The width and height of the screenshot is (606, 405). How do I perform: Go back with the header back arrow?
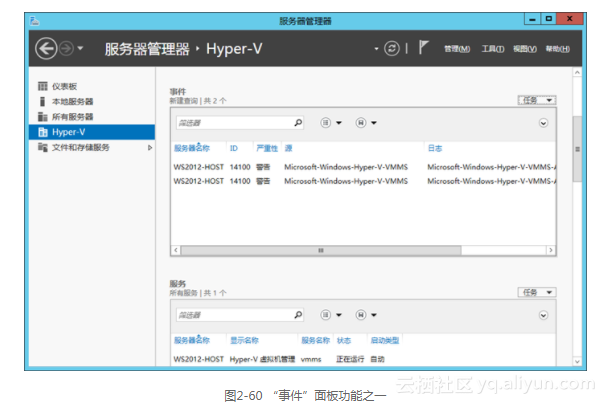[x=46, y=49]
